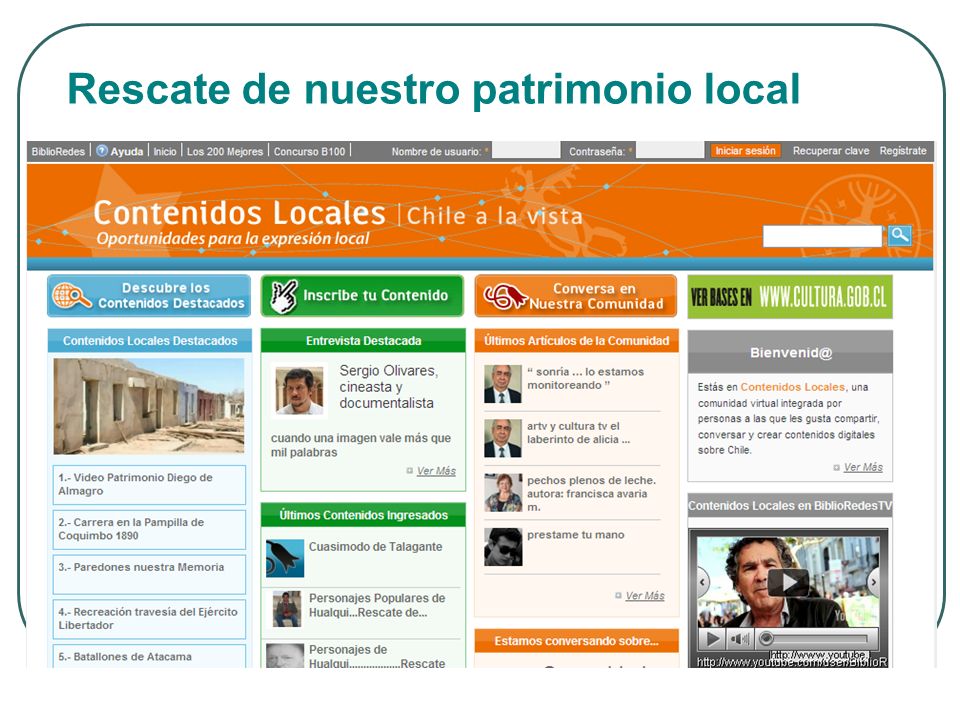960x720 pixels.
Task: Open pechos plenos de leche article
Action: point(591,493)
